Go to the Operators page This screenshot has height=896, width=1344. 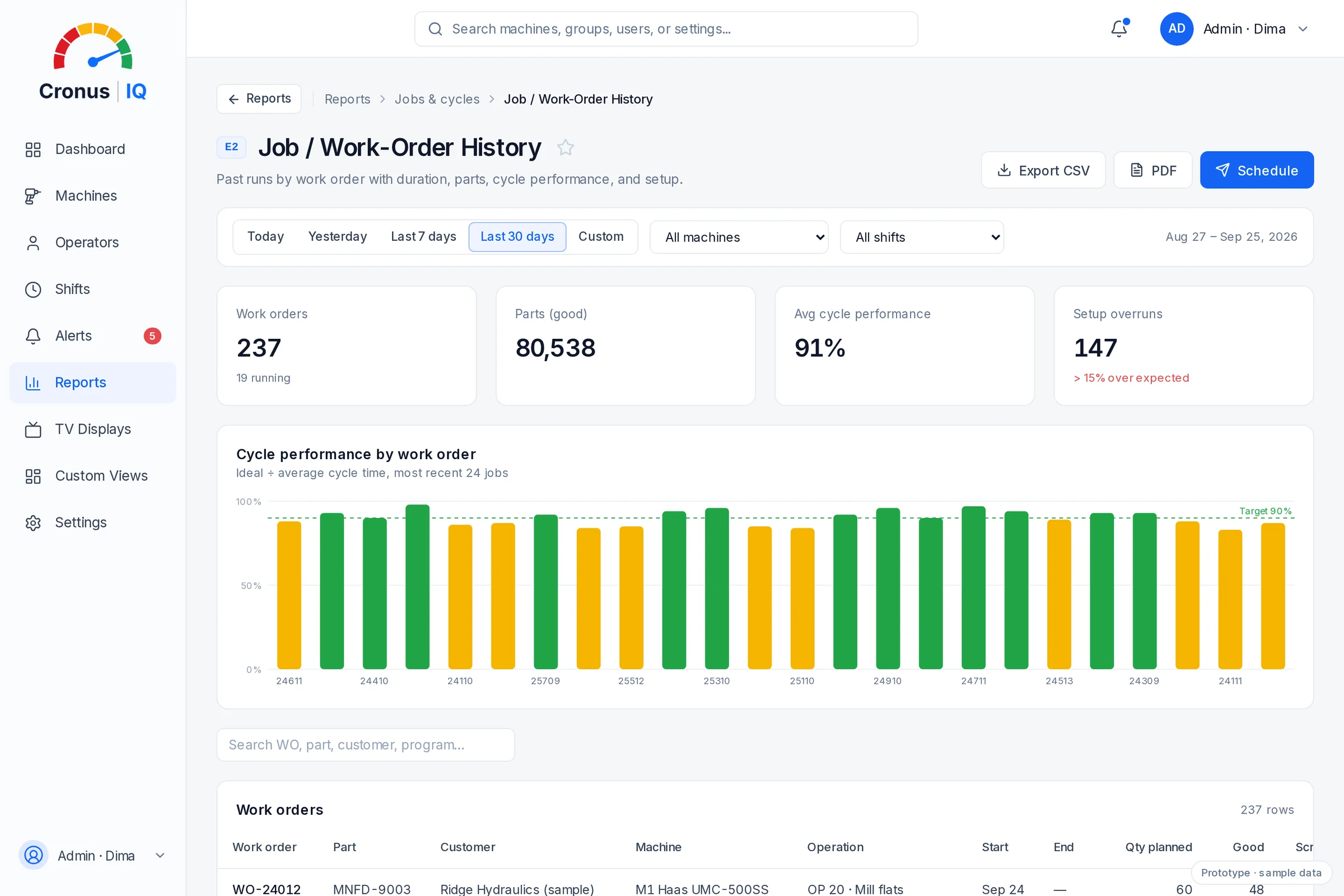coord(92,242)
